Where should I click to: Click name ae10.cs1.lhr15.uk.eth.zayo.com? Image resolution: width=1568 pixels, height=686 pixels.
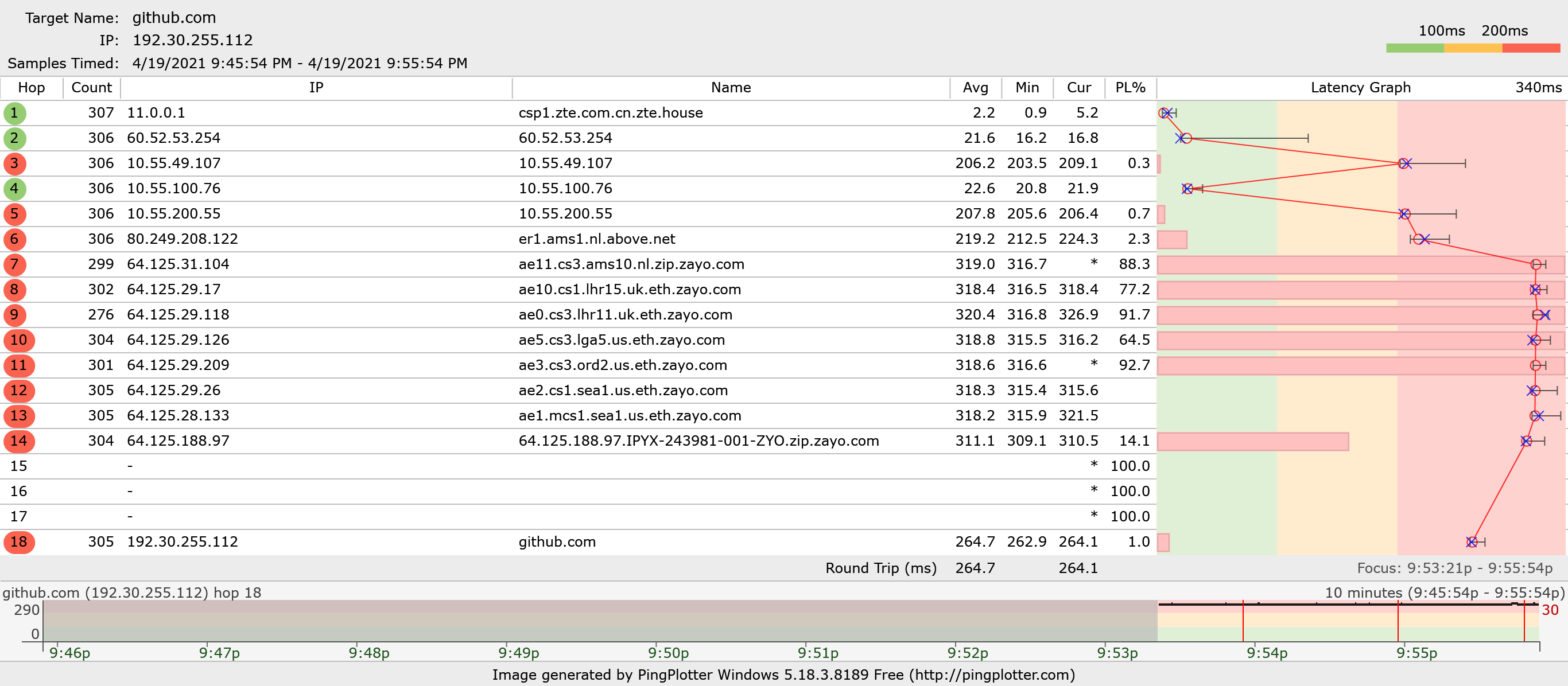pyautogui.click(x=630, y=290)
